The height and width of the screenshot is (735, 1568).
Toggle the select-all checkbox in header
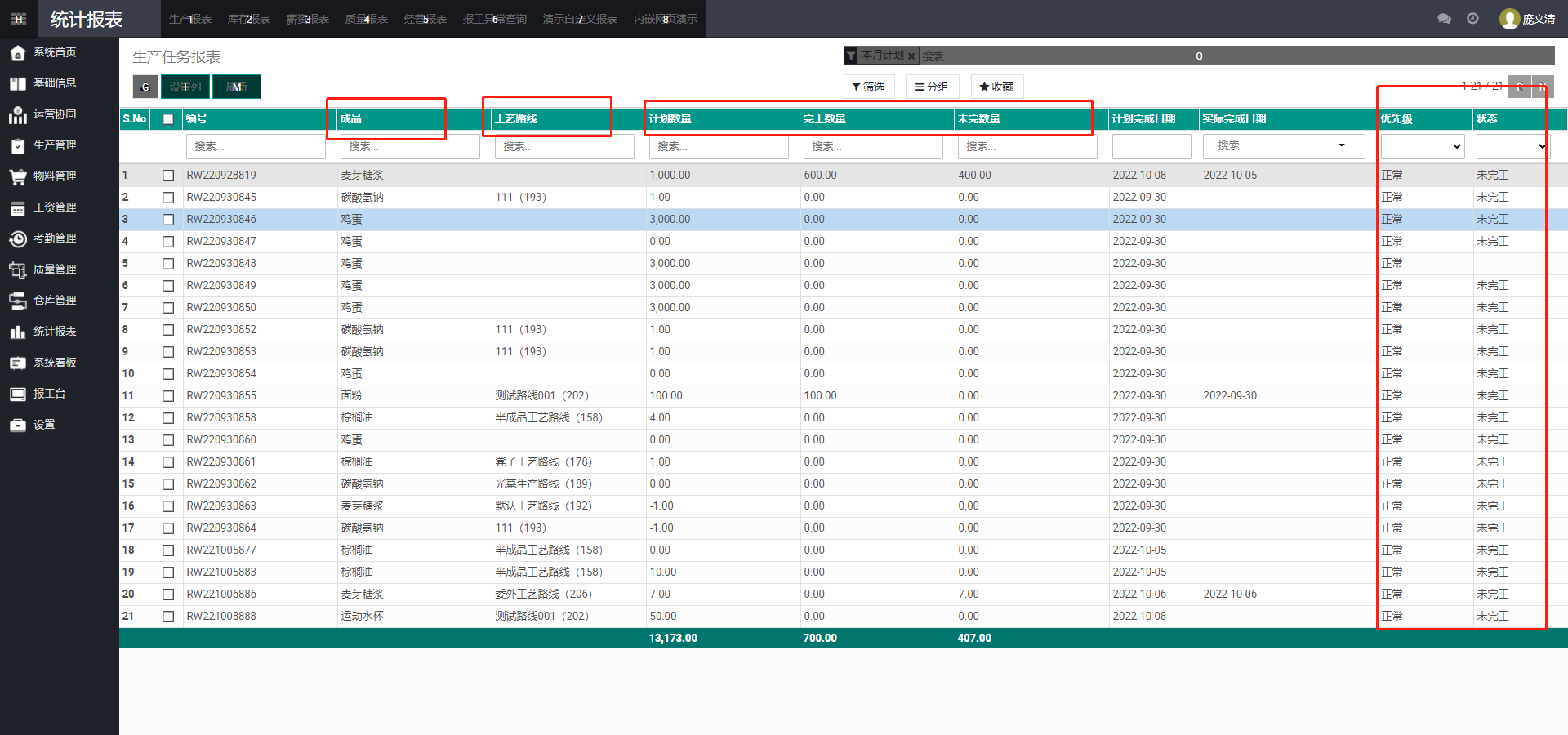click(x=168, y=119)
